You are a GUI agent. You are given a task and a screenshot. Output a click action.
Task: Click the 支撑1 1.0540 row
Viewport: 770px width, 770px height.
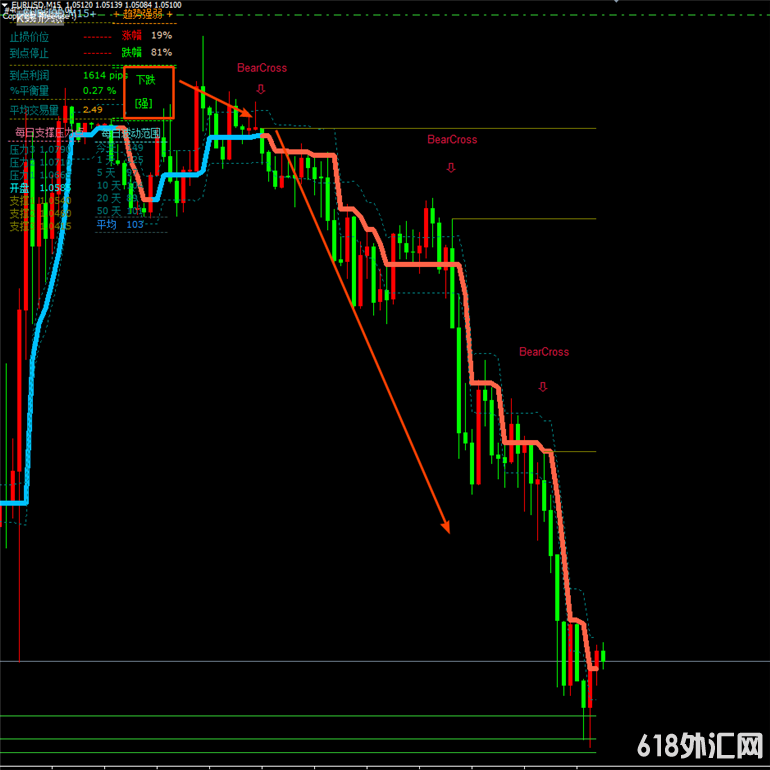40,200
